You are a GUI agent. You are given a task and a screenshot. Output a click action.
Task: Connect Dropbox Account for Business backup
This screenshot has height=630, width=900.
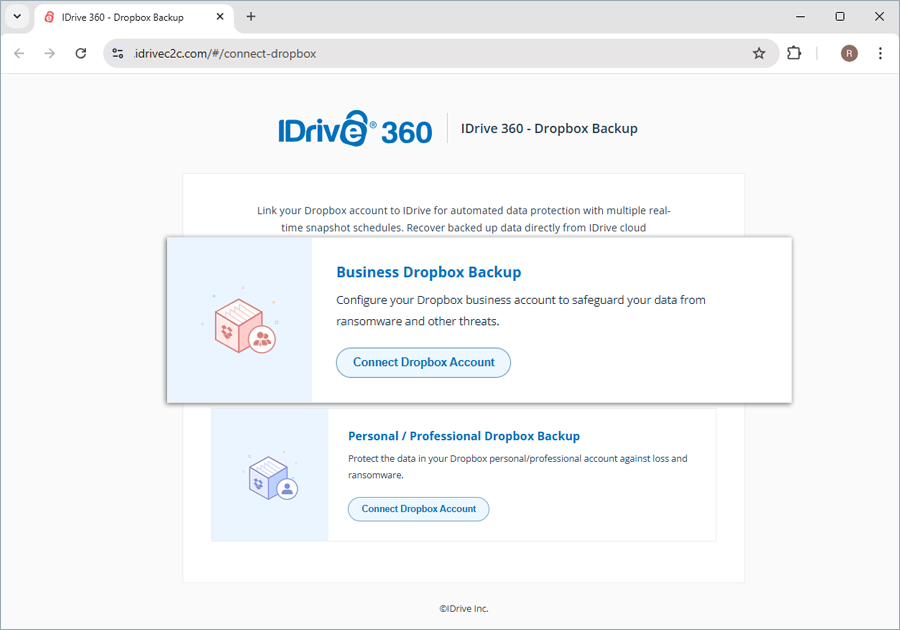click(423, 363)
